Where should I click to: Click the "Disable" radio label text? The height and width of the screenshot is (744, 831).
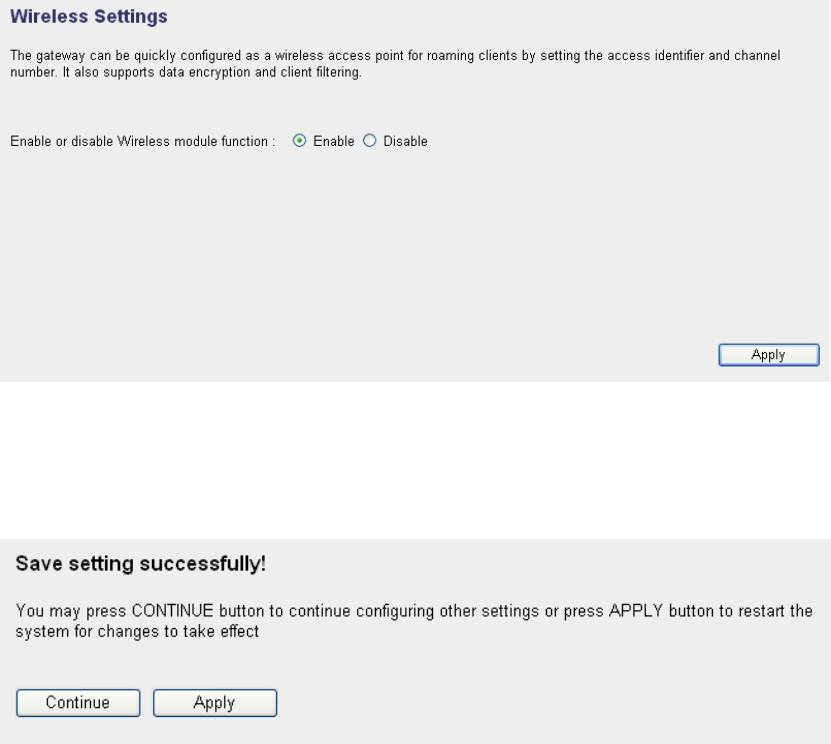pos(405,142)
